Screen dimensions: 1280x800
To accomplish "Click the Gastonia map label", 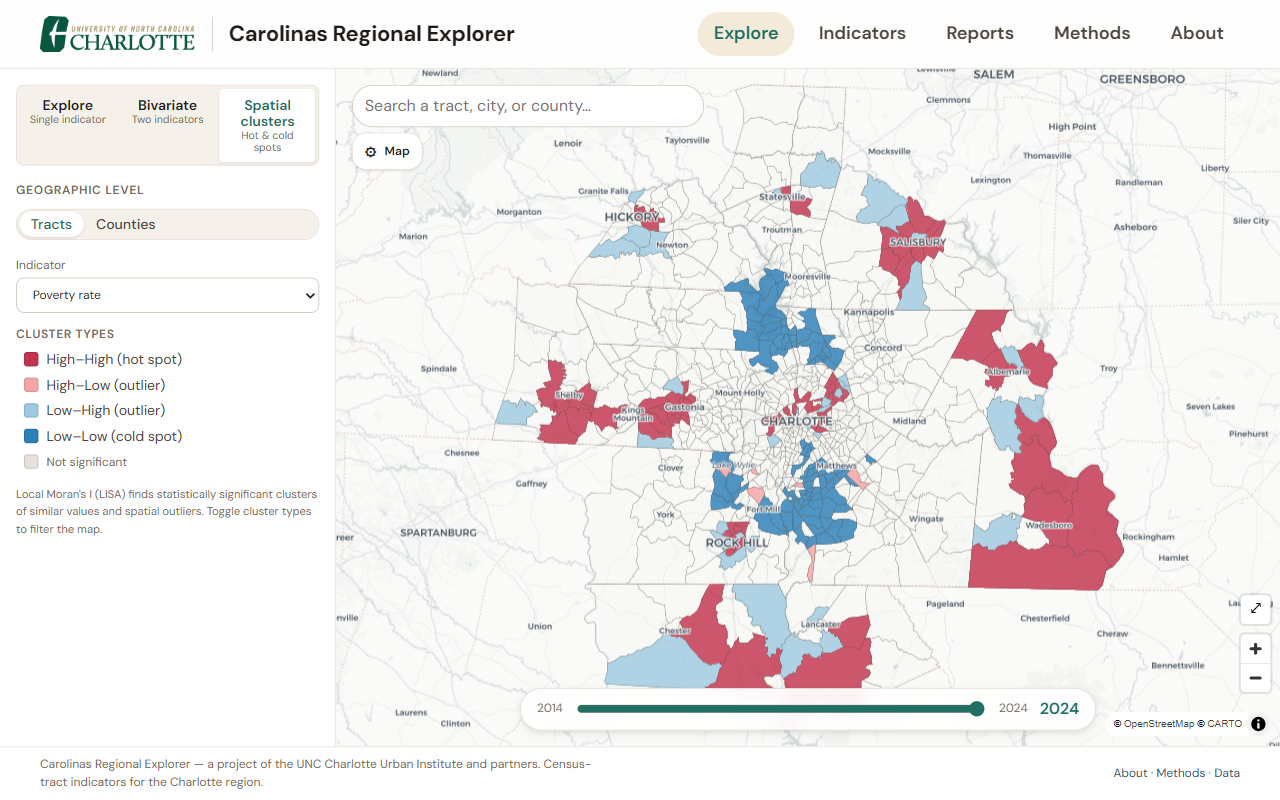I will tap(685, 407).
